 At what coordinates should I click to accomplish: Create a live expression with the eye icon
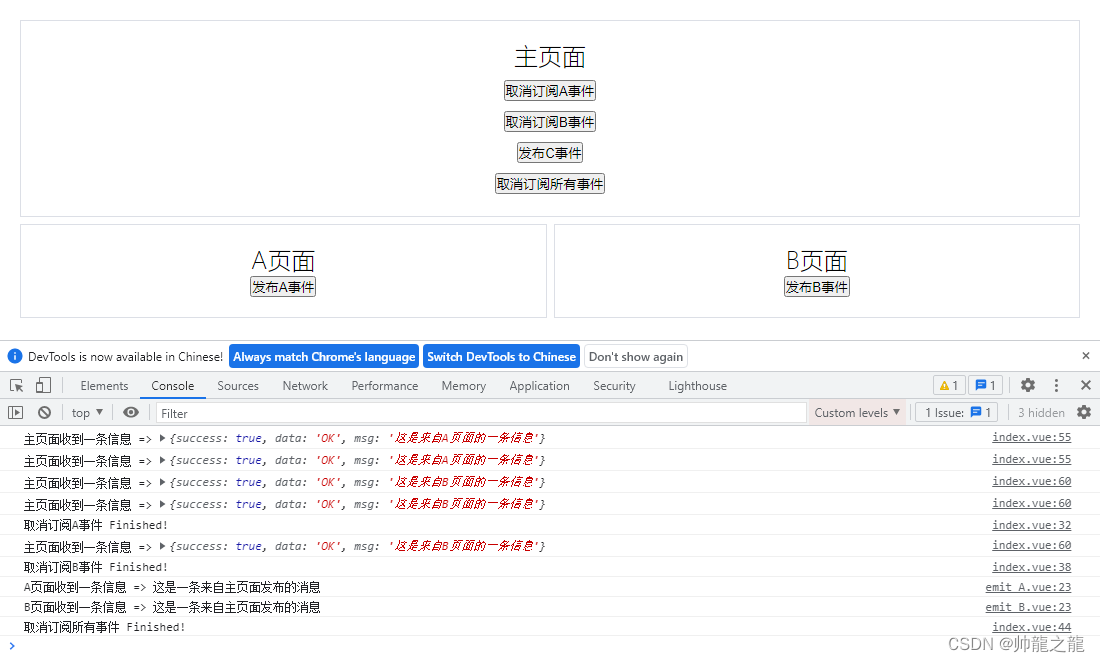point(130,412)
